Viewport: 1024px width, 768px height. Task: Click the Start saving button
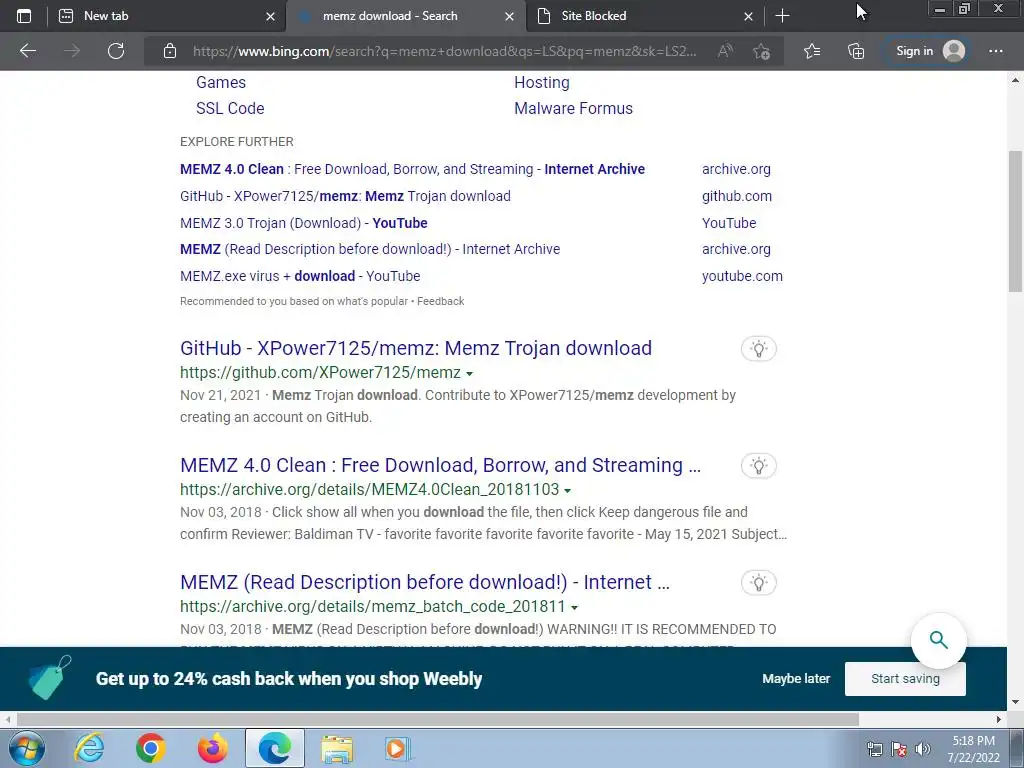coord(905,679)
